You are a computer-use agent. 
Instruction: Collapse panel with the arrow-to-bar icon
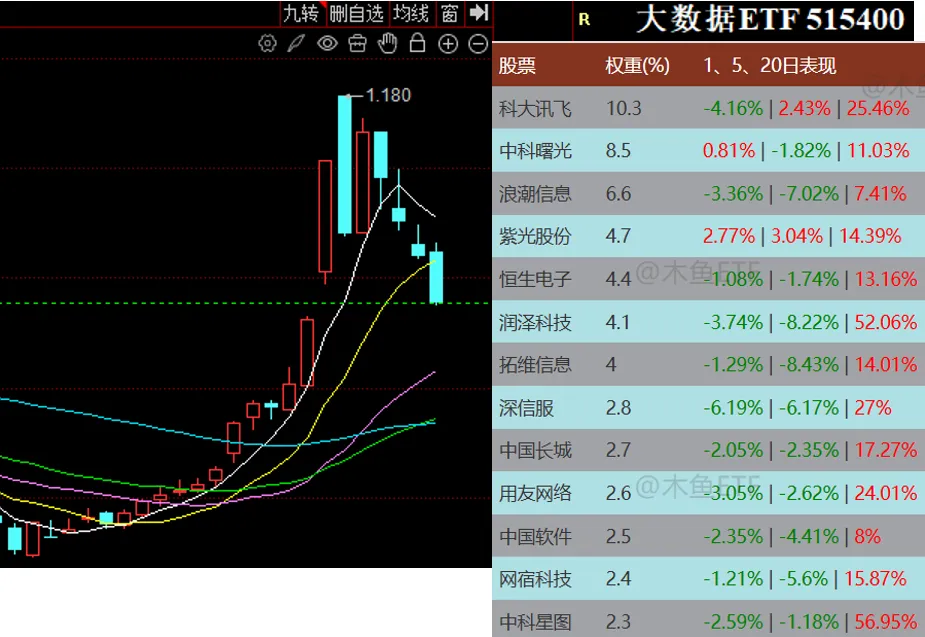pos(478,12)
